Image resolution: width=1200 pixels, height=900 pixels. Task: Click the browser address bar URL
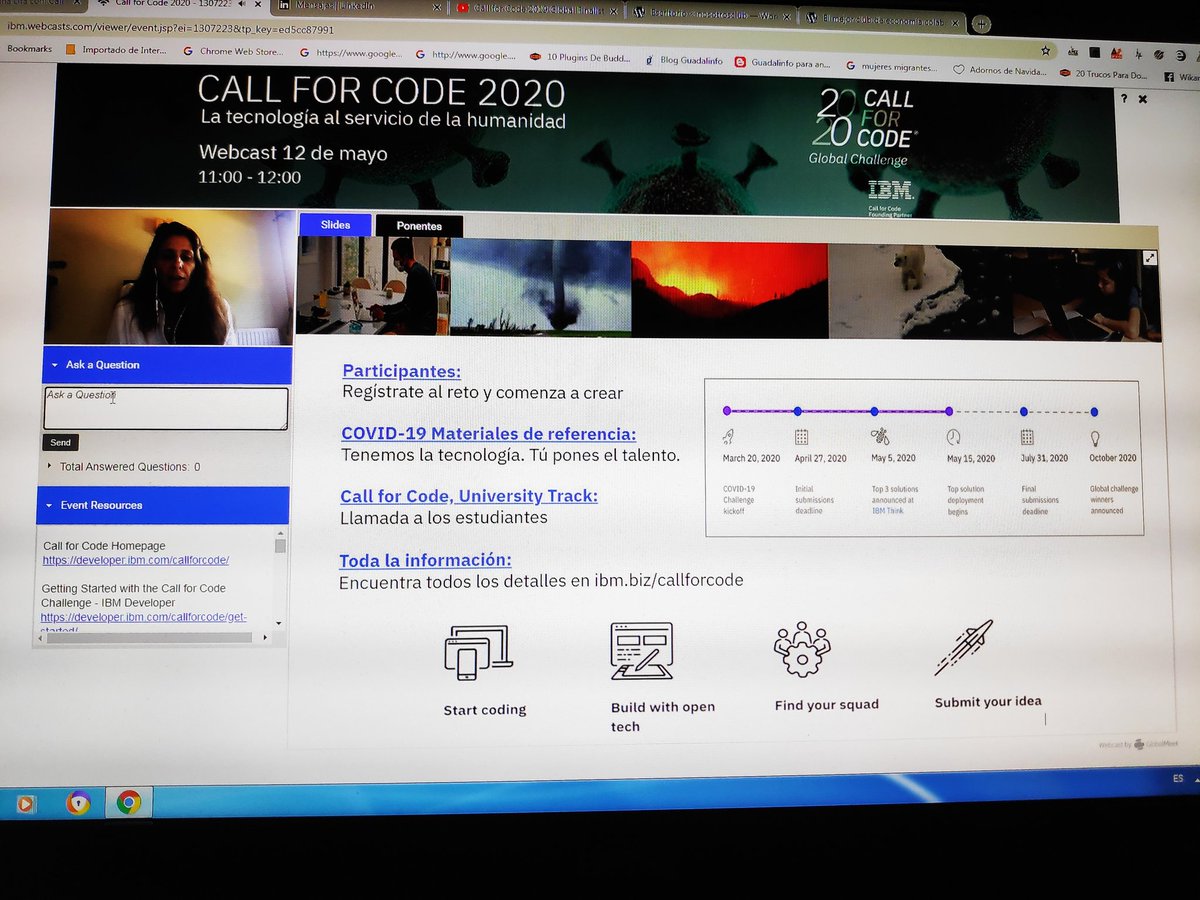coord(170,29)
